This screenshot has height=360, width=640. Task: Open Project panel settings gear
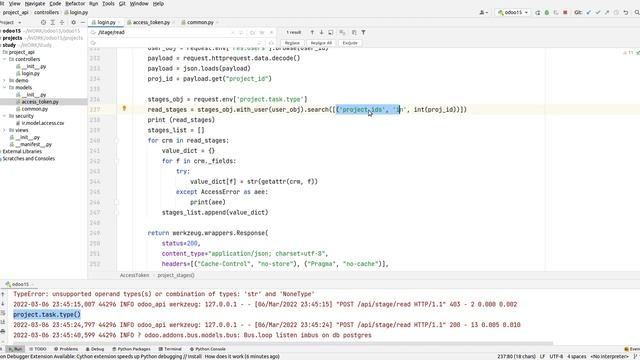pos(73,22)
